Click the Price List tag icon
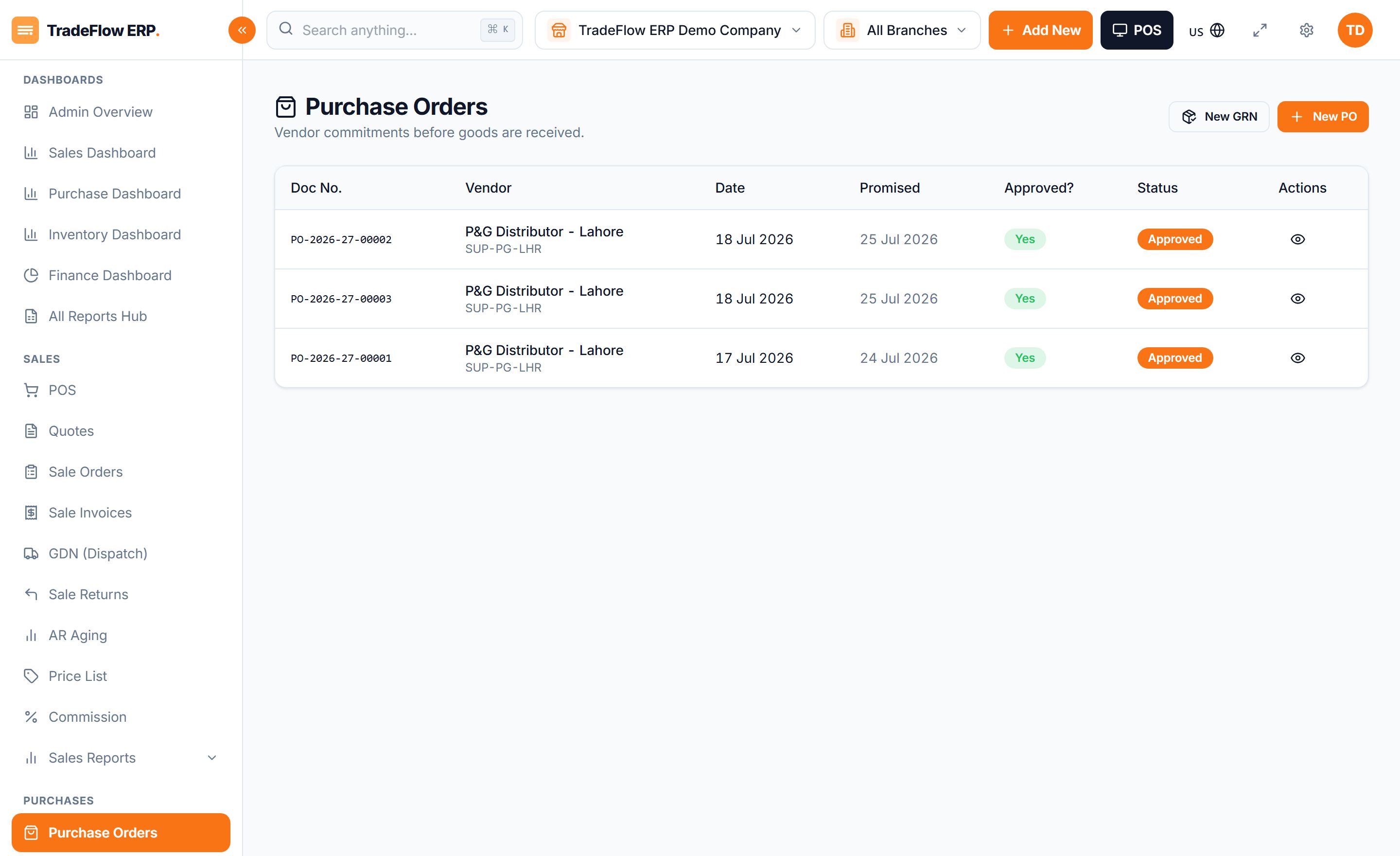This screenshot has height=856, width=1400. point(31,676)
